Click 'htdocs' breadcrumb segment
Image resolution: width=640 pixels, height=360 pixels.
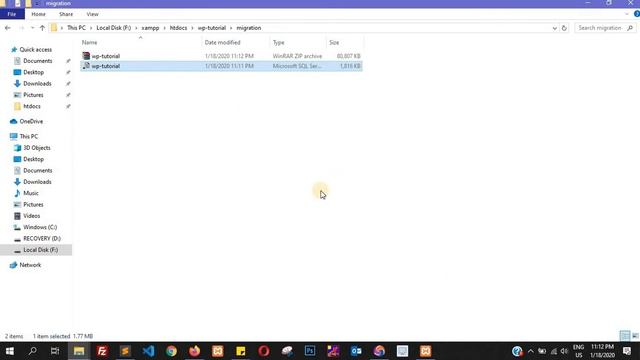coord(178,28)
